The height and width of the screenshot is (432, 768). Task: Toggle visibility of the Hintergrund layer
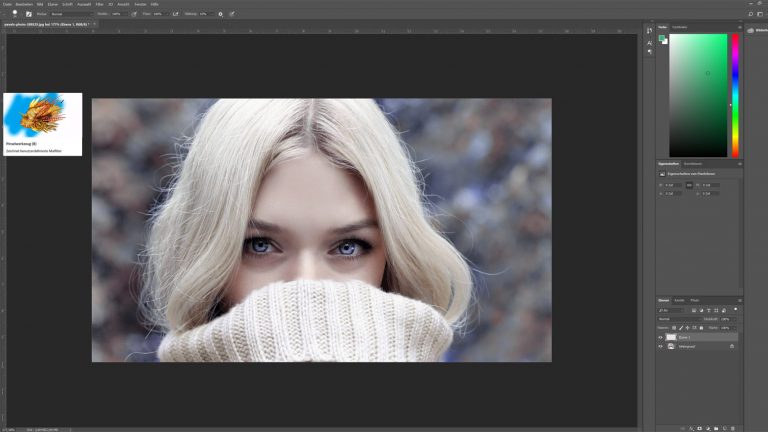click(661, 346)
